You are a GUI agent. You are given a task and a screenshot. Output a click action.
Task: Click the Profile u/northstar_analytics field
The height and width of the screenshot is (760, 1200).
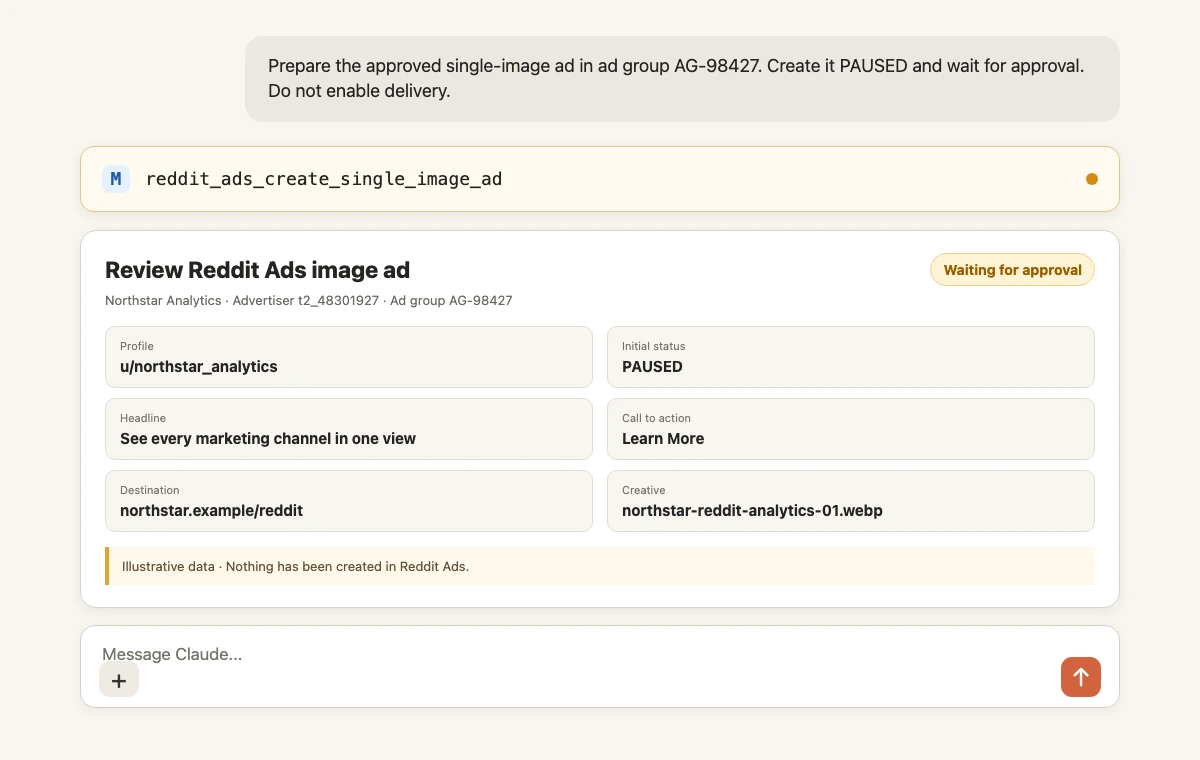point(349,357)
